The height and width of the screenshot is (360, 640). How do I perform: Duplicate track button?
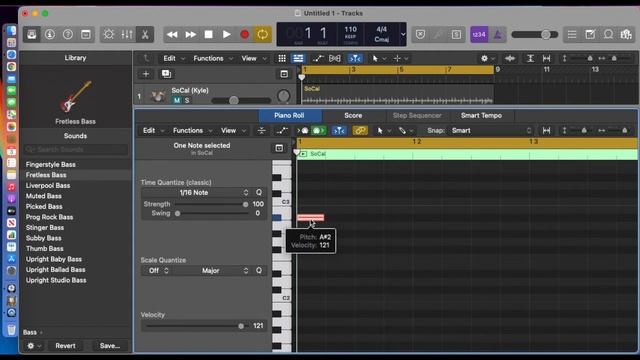point(166,74)
